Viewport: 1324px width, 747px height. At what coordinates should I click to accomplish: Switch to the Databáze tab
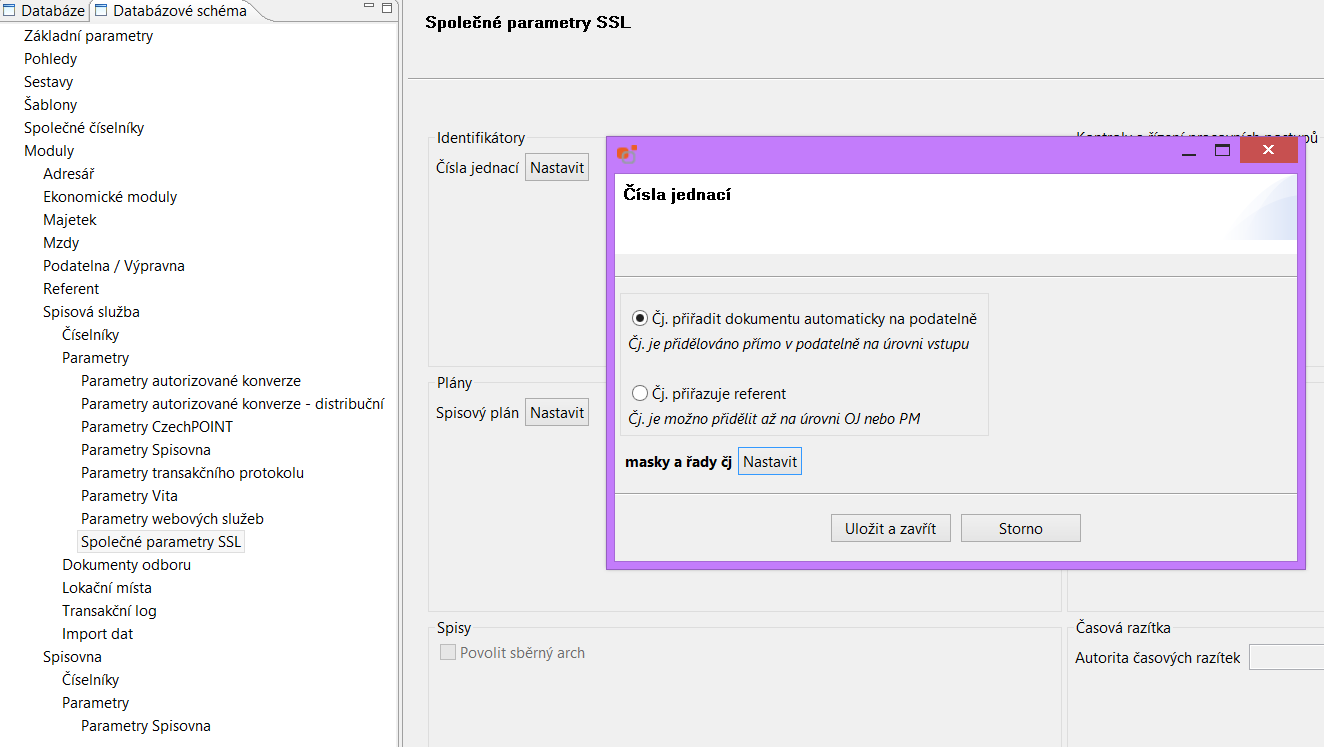point(45,11)
